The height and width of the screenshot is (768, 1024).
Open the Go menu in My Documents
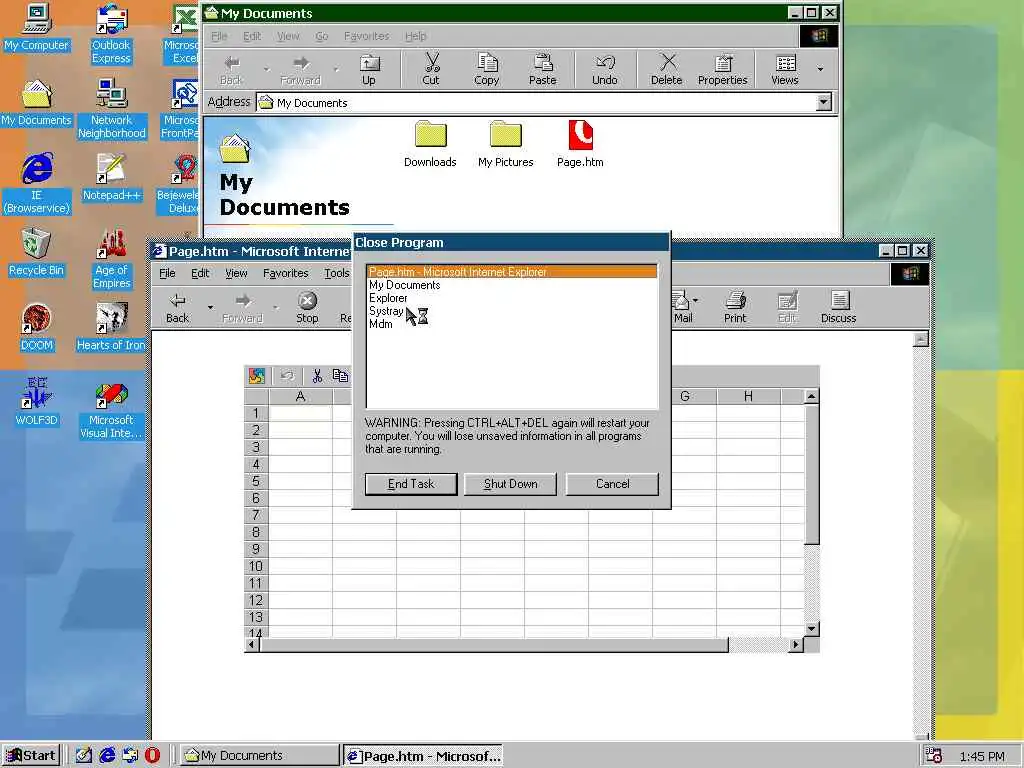(x=321, y=36)
